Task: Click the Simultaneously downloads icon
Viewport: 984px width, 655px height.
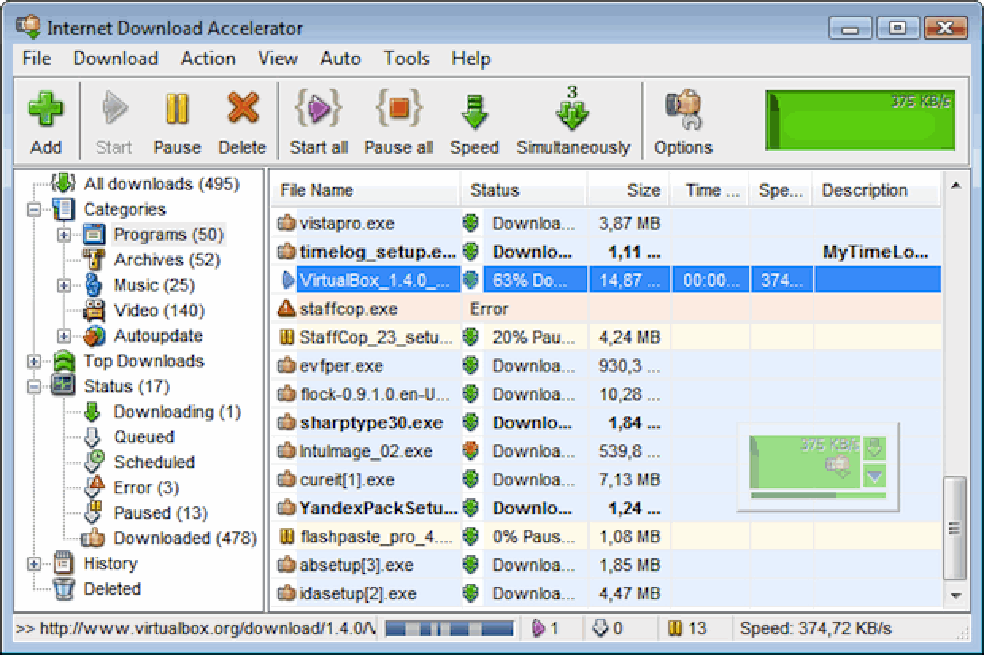Action: coord(573,121)
